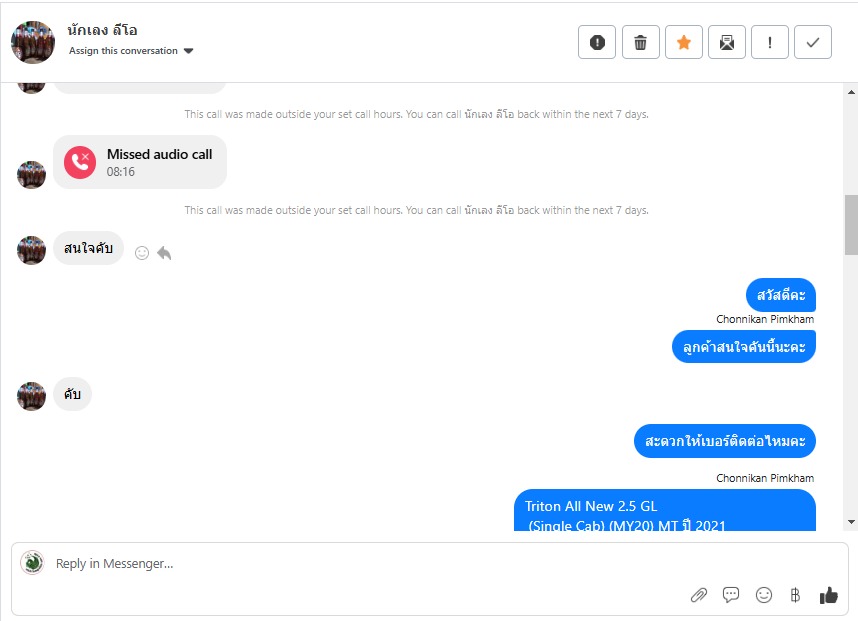Image resolution: width=858 pixels, height=621 pixels.
Task: Mark conversation as done with checkmark
Action: (813, 42)
